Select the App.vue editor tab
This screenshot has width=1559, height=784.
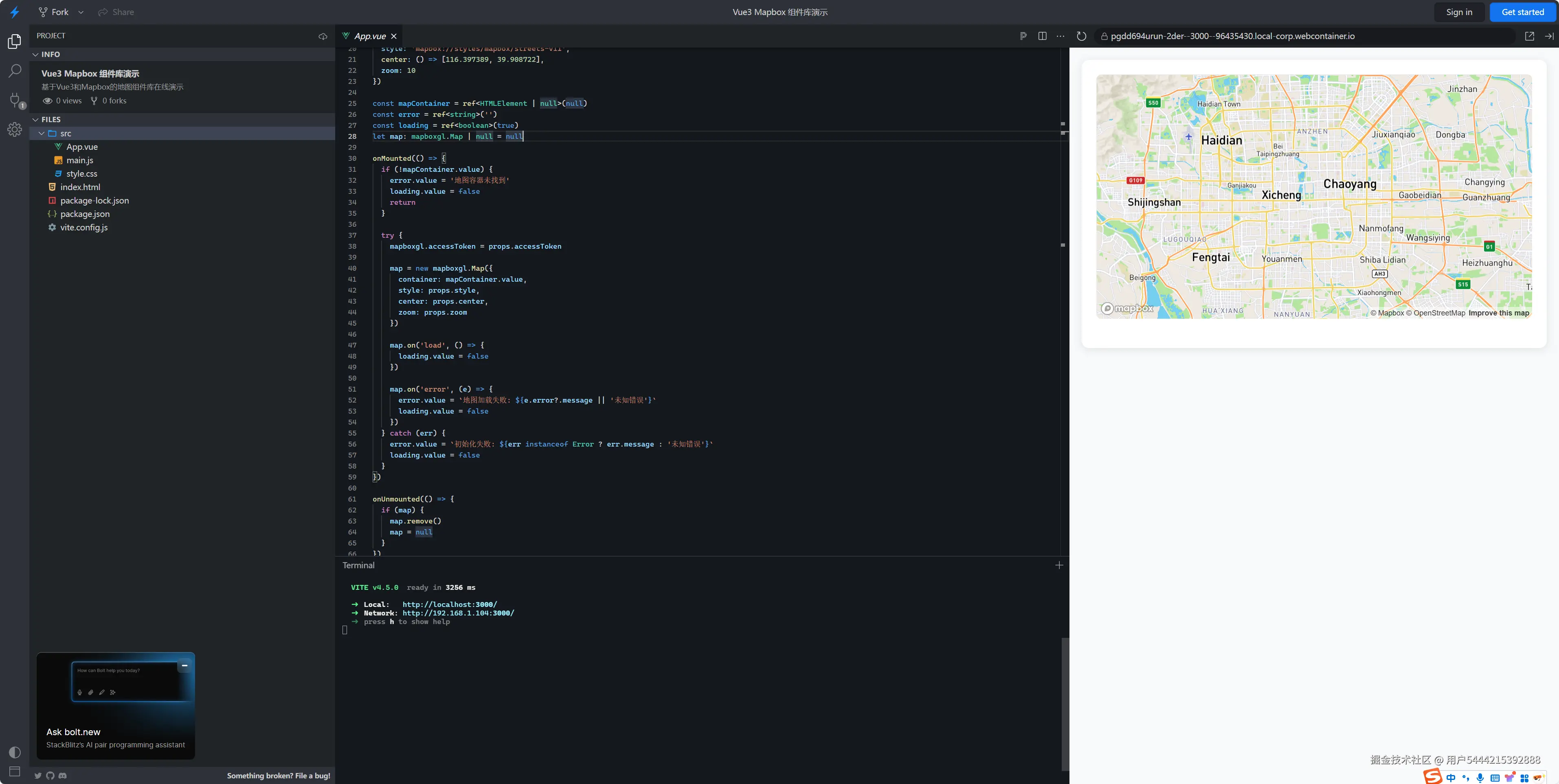tap(369, 36)
